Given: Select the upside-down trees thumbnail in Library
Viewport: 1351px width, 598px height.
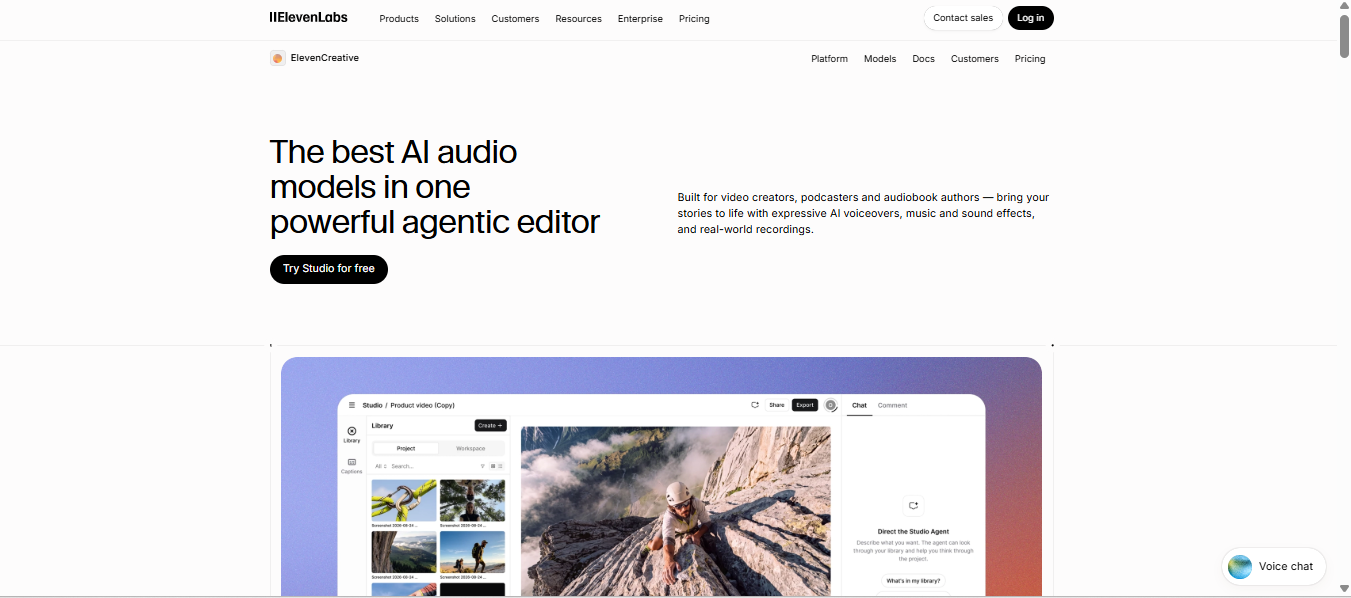Looking at the screenshot, I should tap(472, 500).
